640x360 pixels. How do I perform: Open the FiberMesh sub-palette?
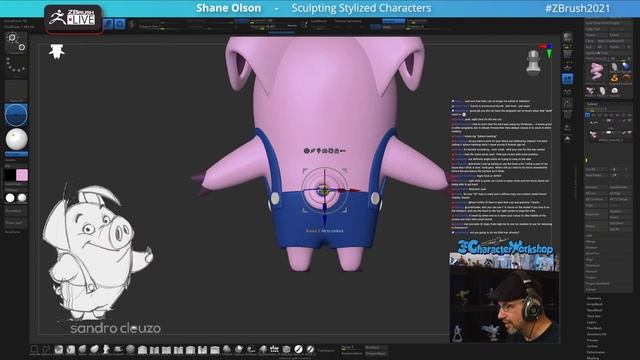(594, 328)
